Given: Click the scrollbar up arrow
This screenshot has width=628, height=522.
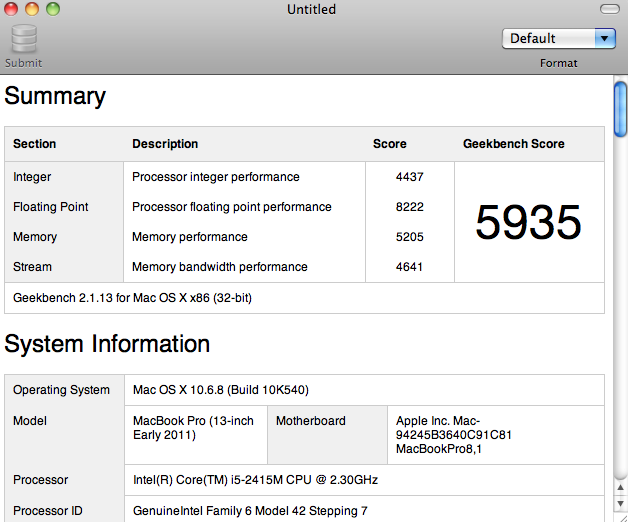Looking at the screenshot, I should 620,488.
